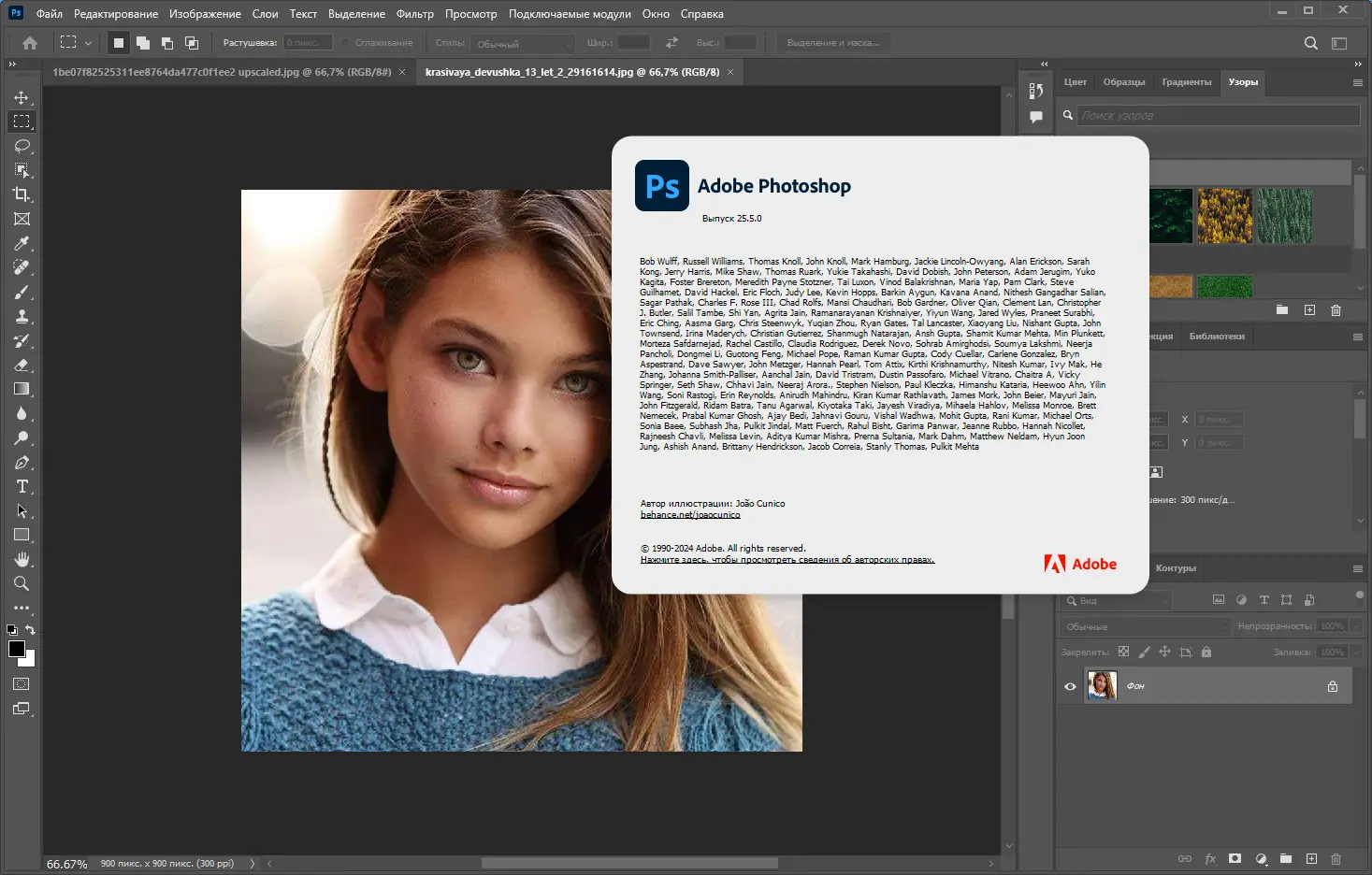
Task: Select the Path Selection tool
Action: pyautogui.click(x=22, y=510)
